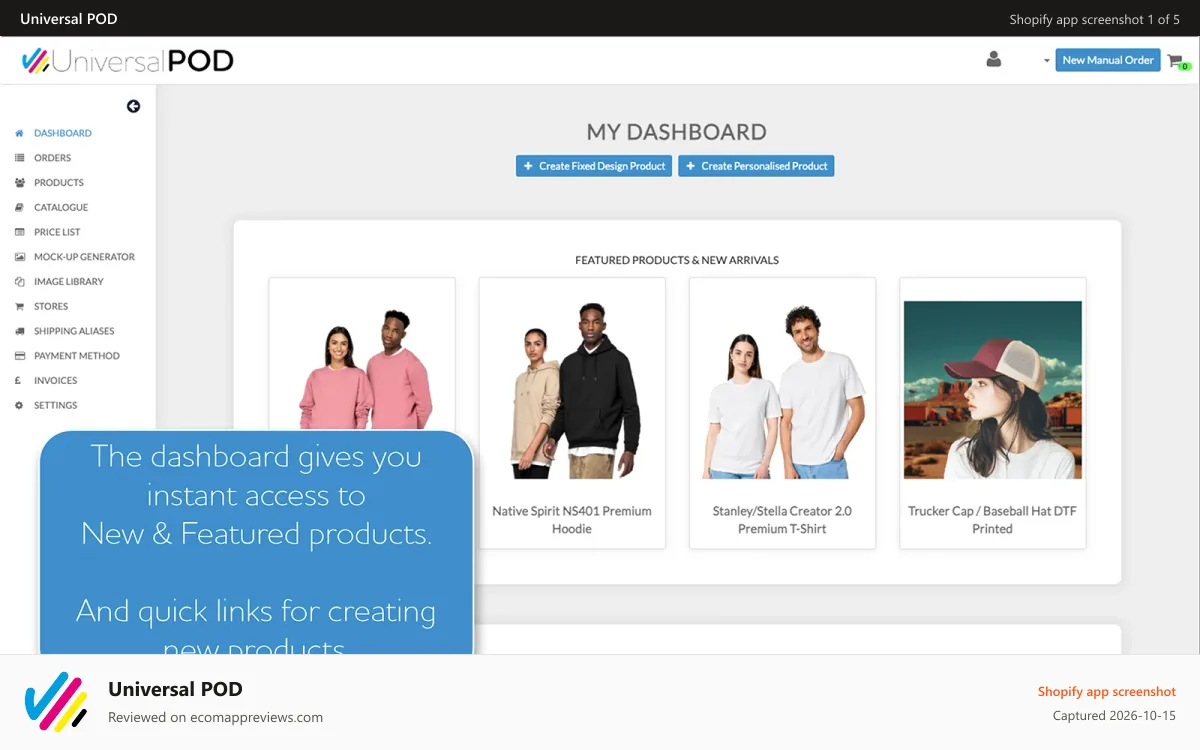Image resolution: width=1200 pixels, height=750 pixels.
Task: Click the Stores cart icon in sidebar
Action: (x=19, y=307)
